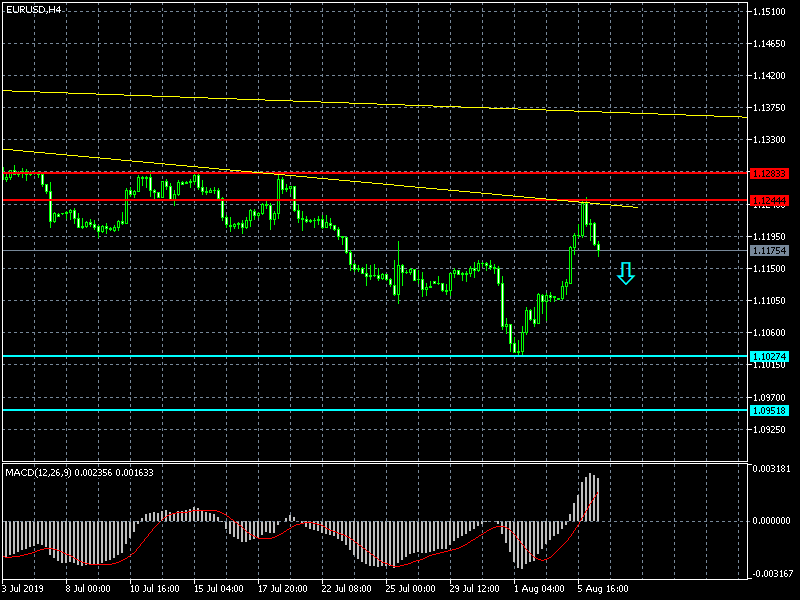The height and width of the screenshot is (600, 800).
Task: Select the red horizontal line at 1.12833
Action: tap(375, 173)
